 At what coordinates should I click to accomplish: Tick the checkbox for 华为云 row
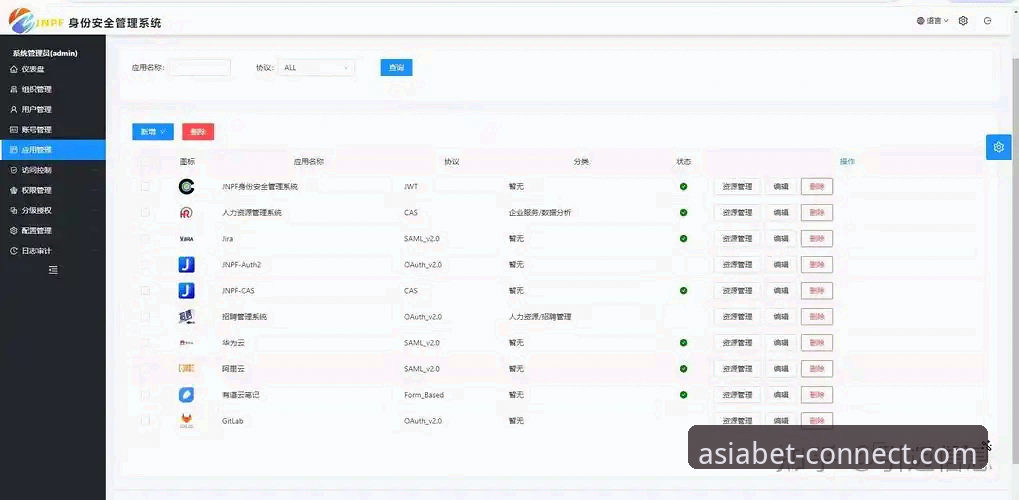pos(145,343)
